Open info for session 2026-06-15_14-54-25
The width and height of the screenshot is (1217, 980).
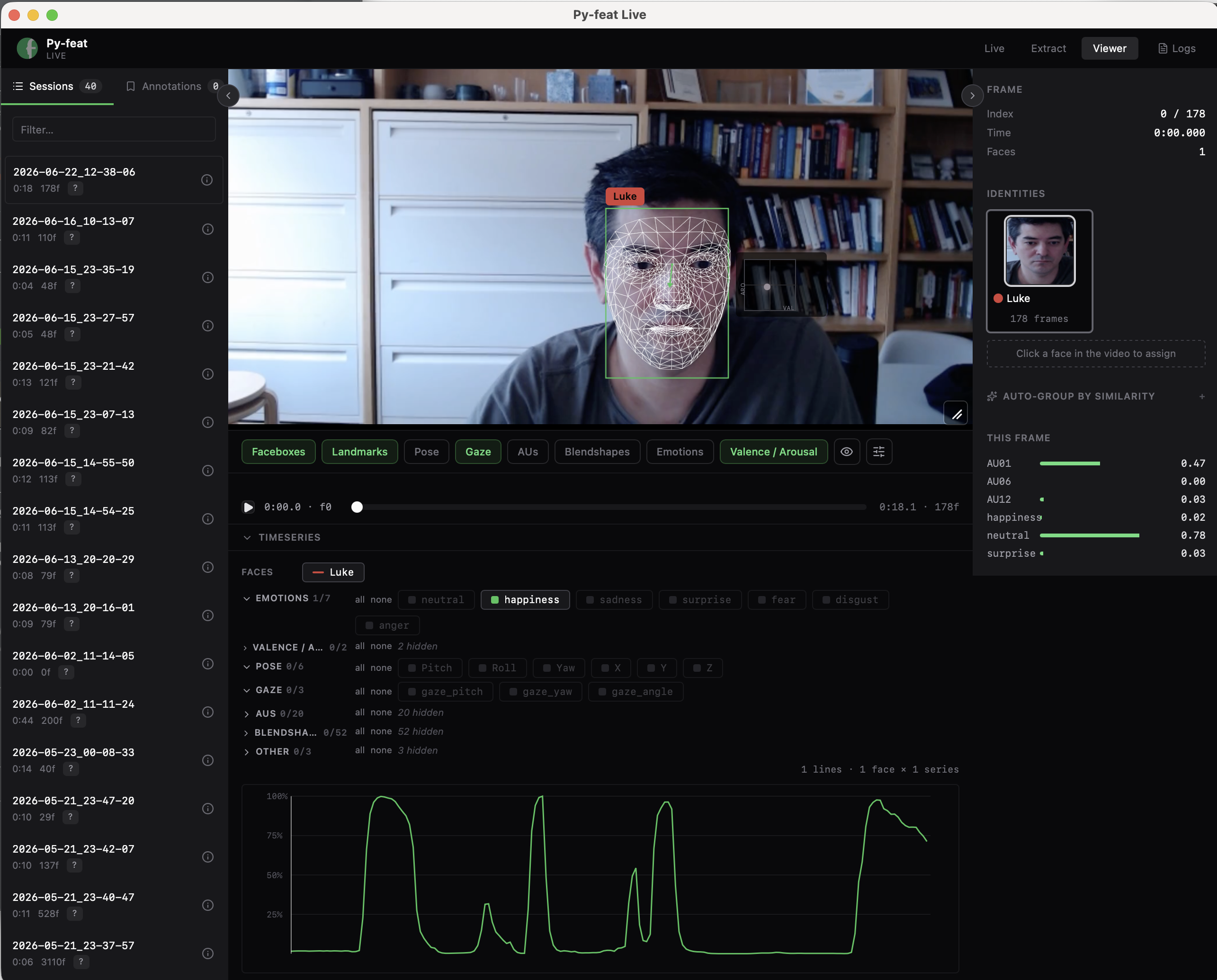point(207,519)
